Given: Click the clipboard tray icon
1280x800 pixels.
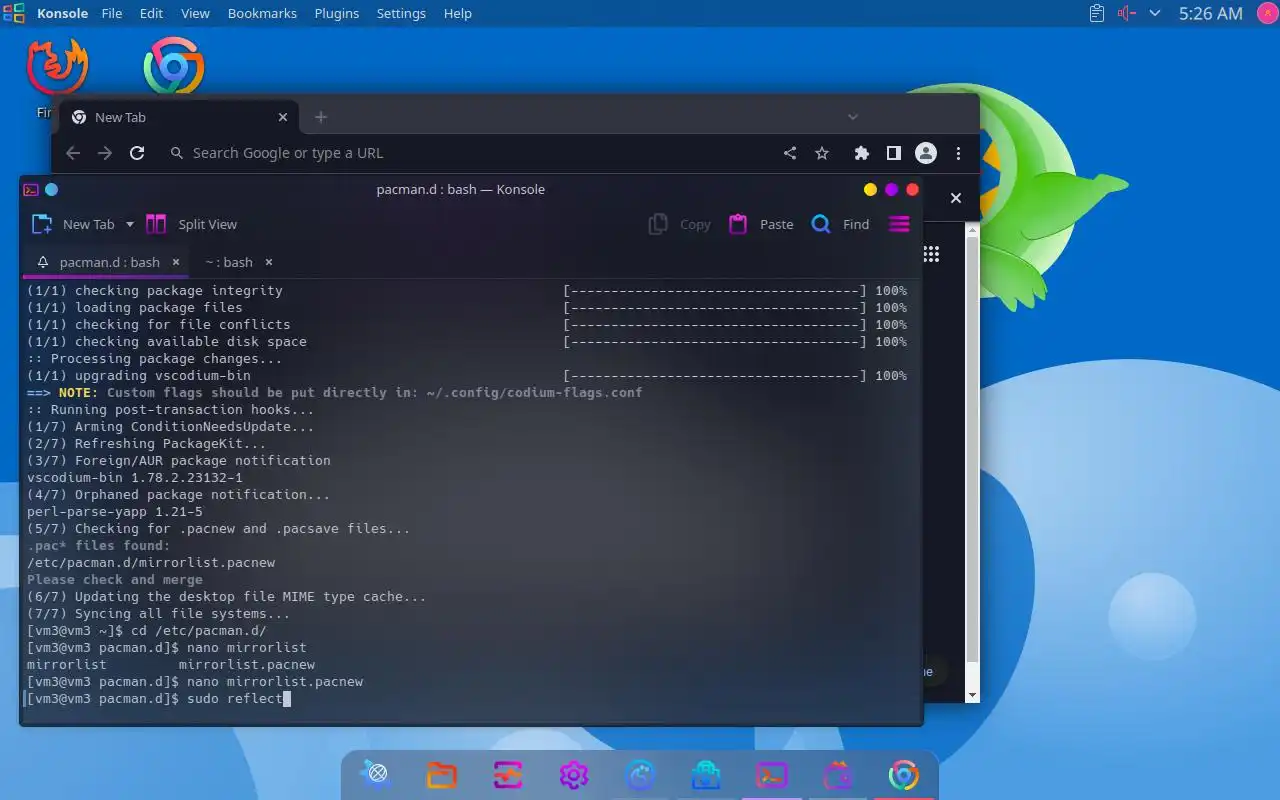Looking at the screenshot, I should pyautogui.click(x=1097, y=13).
